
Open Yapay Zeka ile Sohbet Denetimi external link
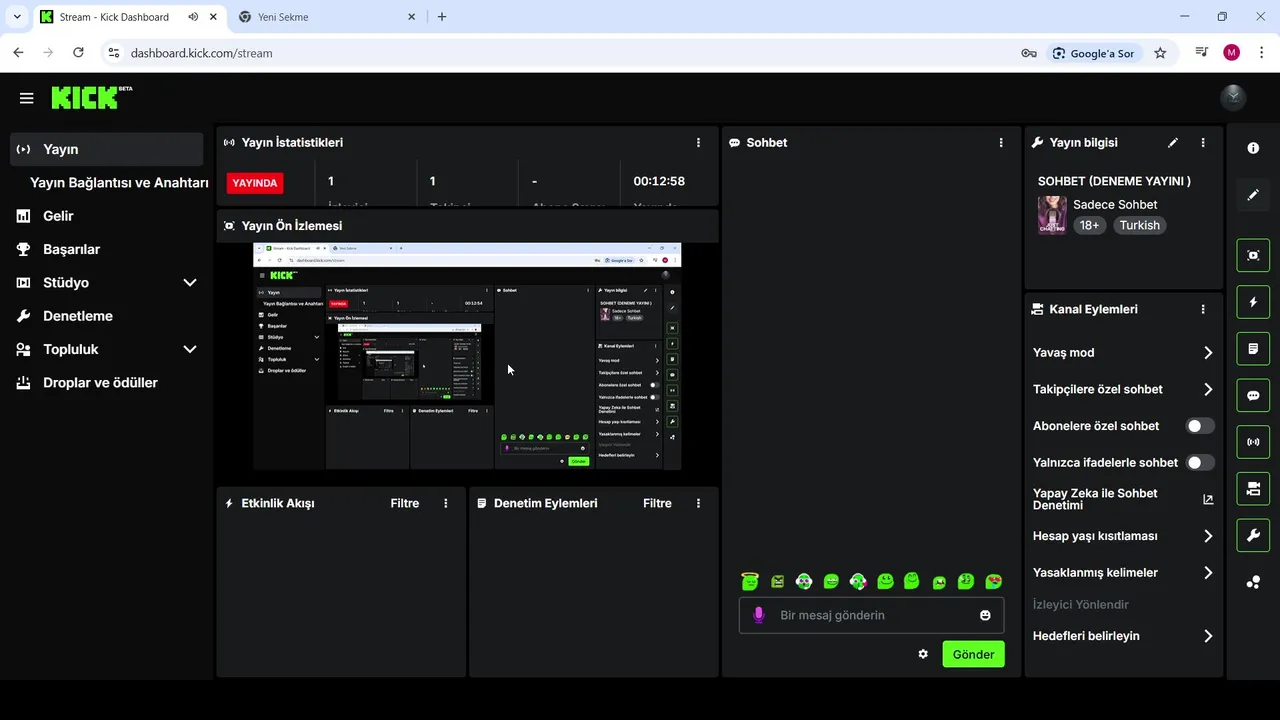[x=1208, y=499]
